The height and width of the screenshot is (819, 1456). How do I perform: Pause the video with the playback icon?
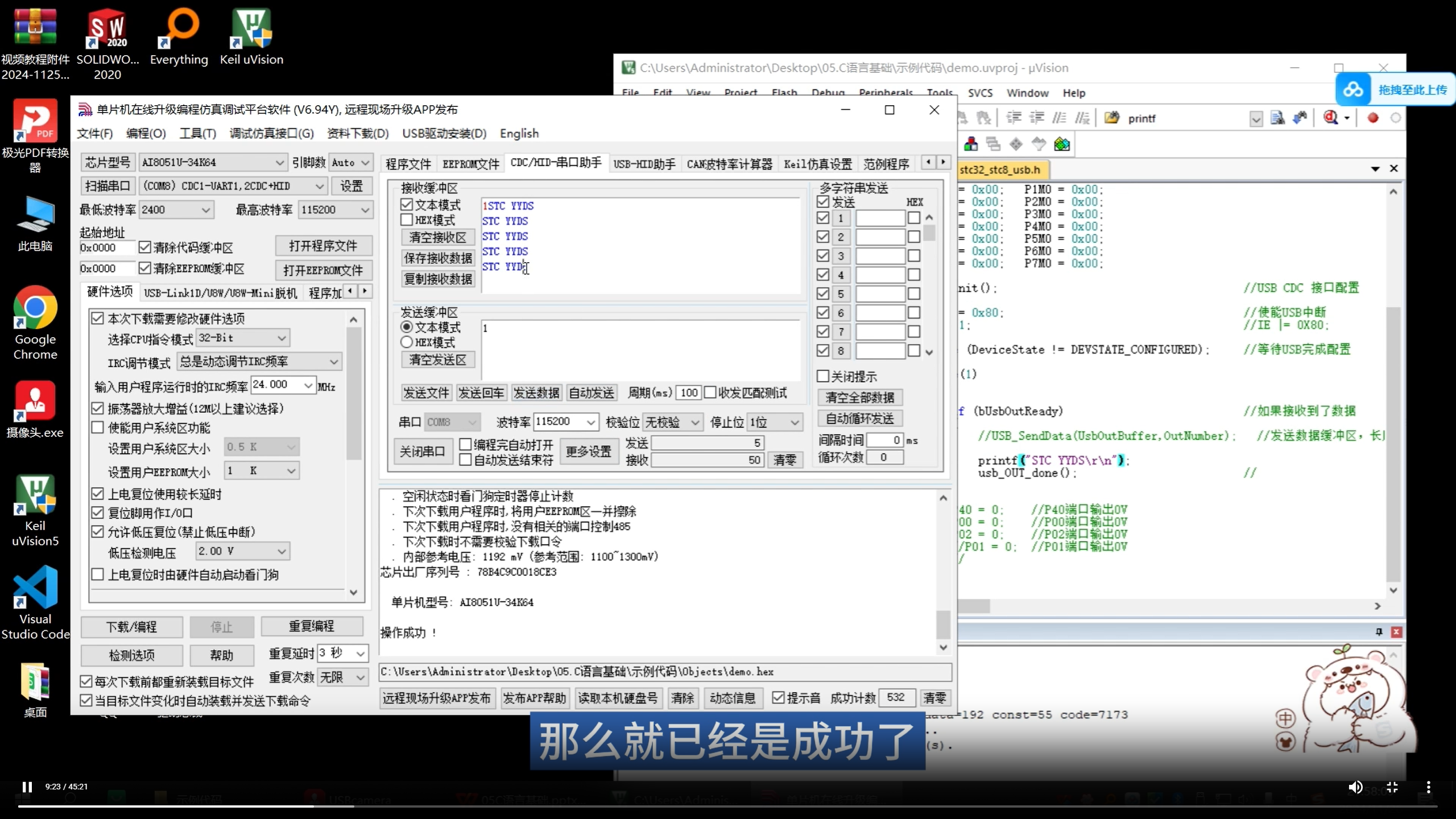(x=26, y=787)
